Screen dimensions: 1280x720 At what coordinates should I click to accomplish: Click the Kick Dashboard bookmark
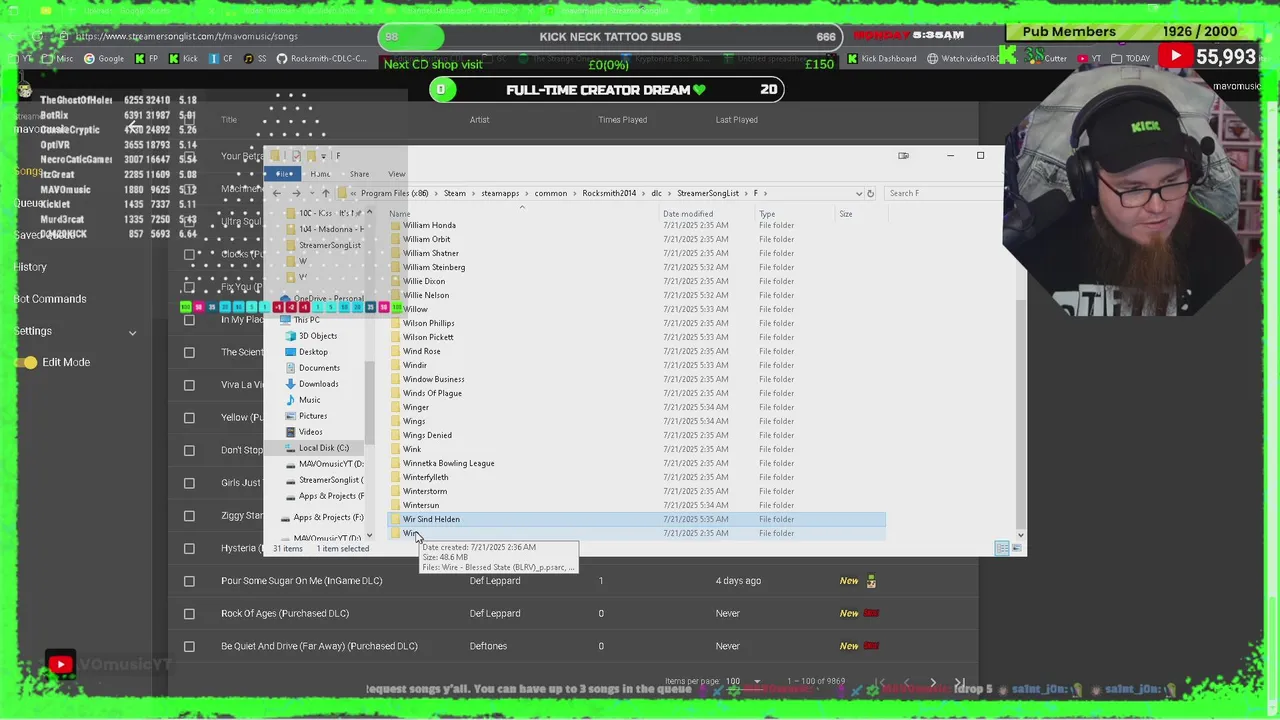click(882, 58)
